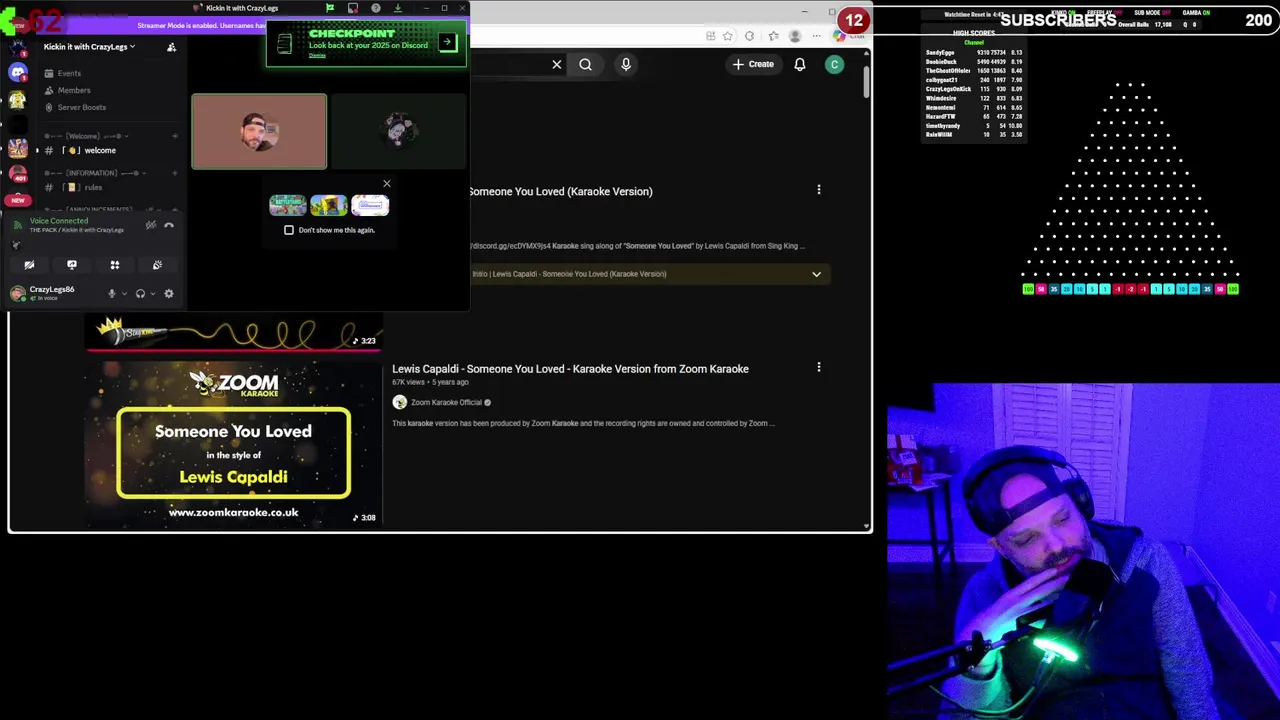Open the Discord inbox icon in title bar
The width and height of the screenshot is (1280, 720).
[x=353, y=8]
